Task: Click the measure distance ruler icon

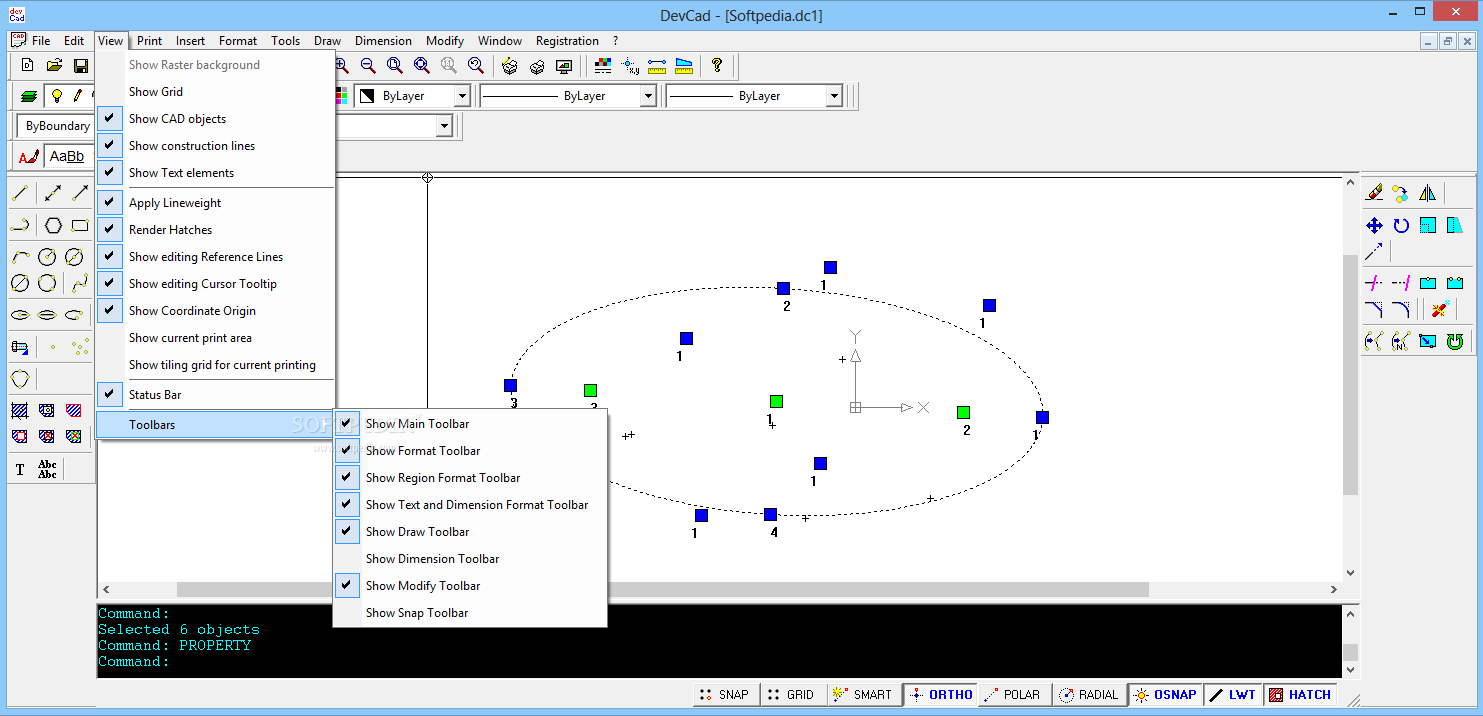Action: tap(657, 66)
